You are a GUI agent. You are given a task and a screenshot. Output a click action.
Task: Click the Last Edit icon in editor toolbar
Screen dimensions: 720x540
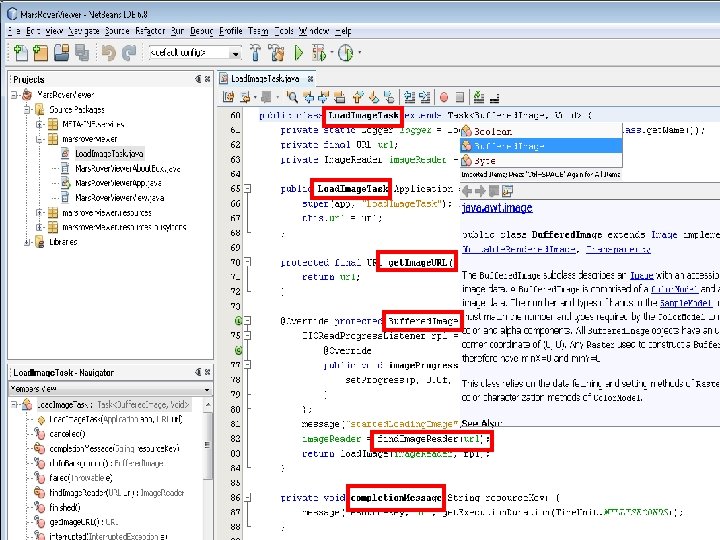228,97
